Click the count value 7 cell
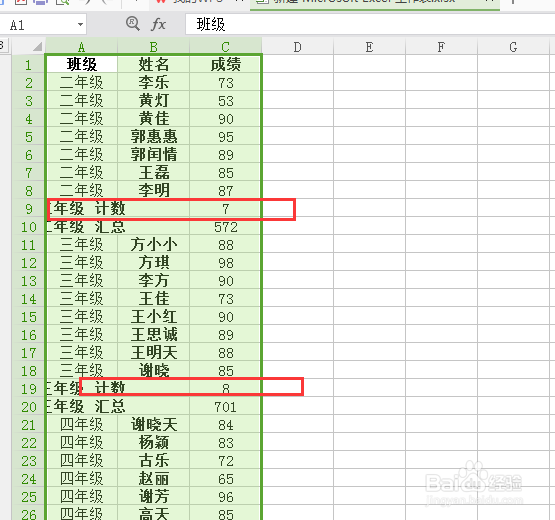 [x=225, y=208]
